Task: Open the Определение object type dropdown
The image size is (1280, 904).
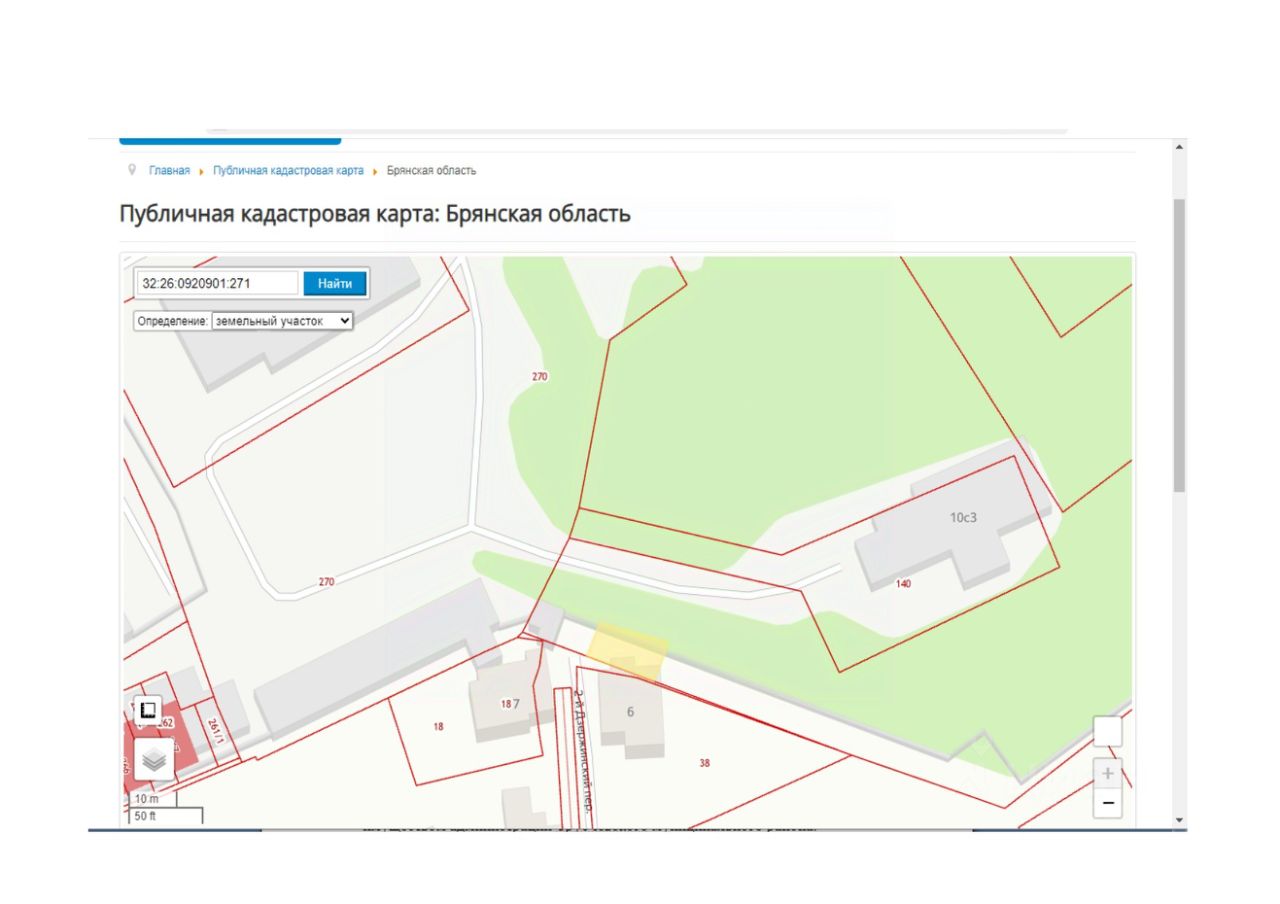Action: click(282, 321)
